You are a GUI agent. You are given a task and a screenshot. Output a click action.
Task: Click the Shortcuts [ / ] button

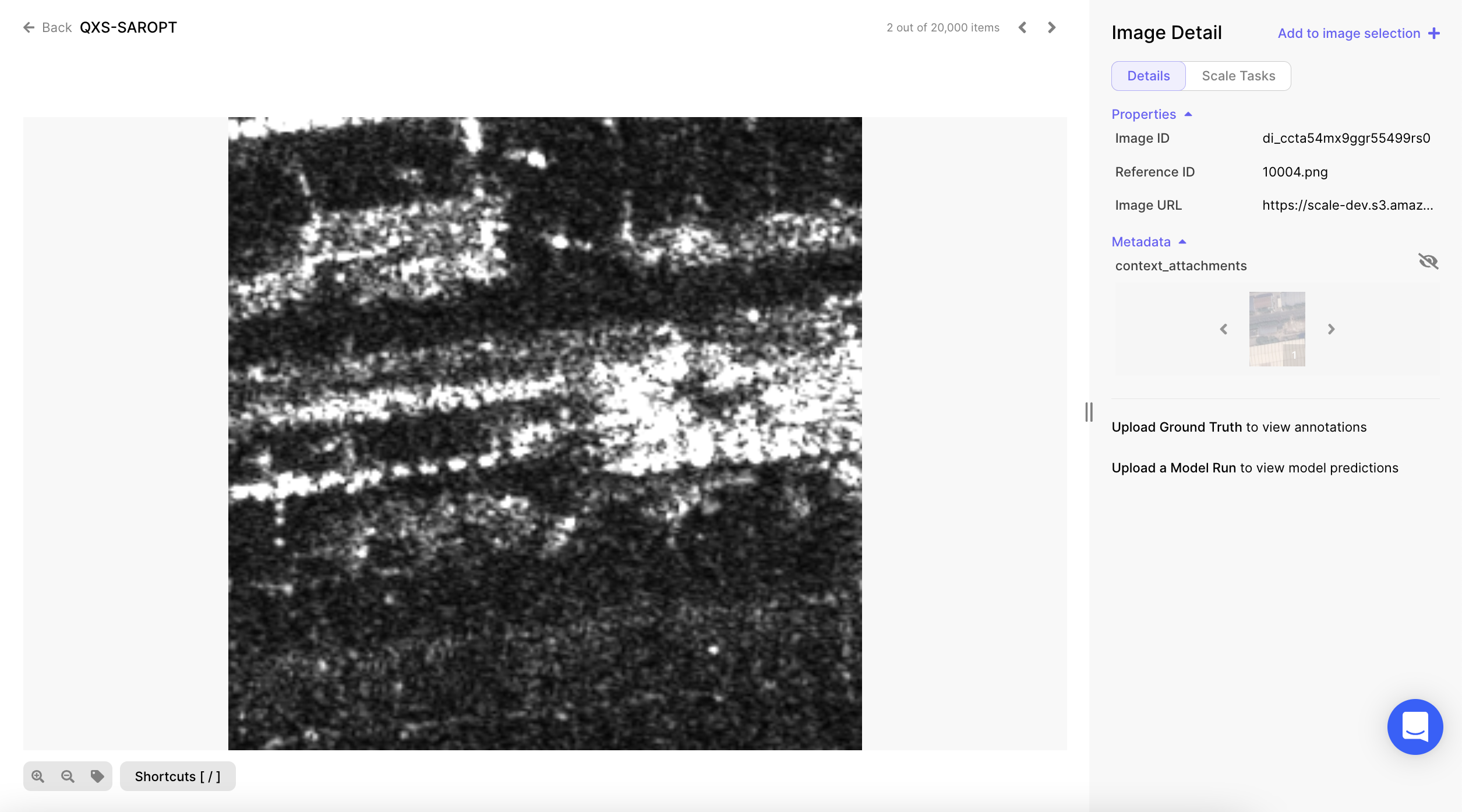(178, 776)
